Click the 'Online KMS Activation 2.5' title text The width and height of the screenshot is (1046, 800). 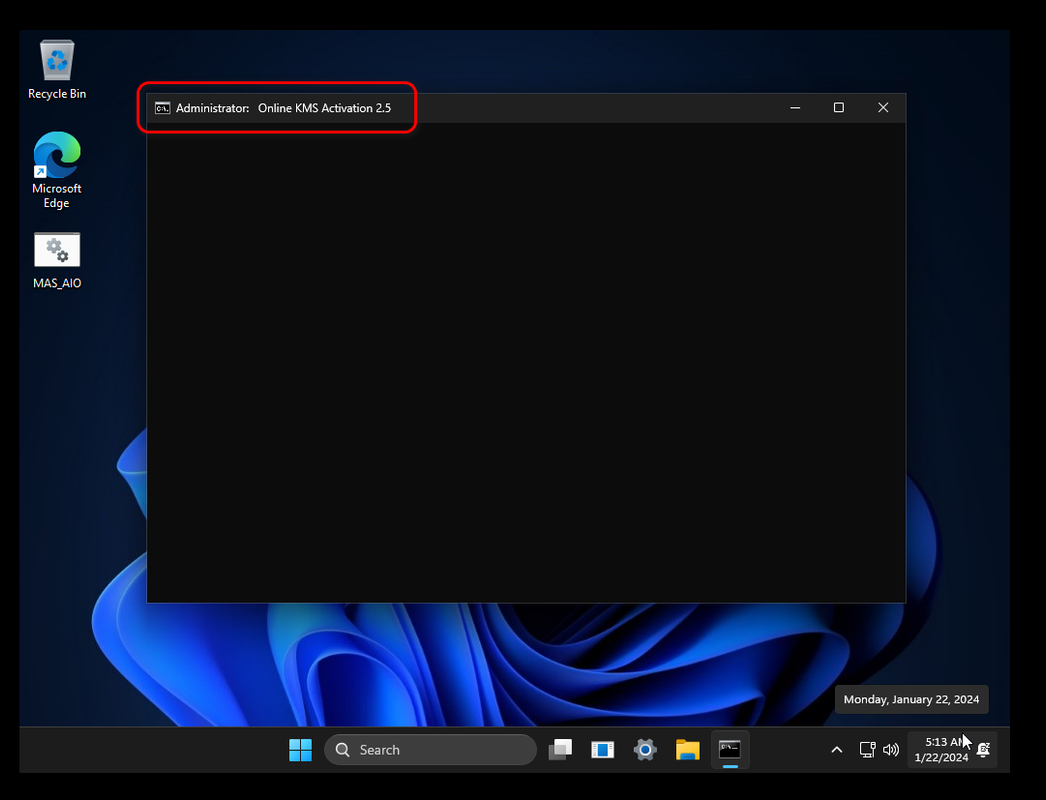click(324, 108)
